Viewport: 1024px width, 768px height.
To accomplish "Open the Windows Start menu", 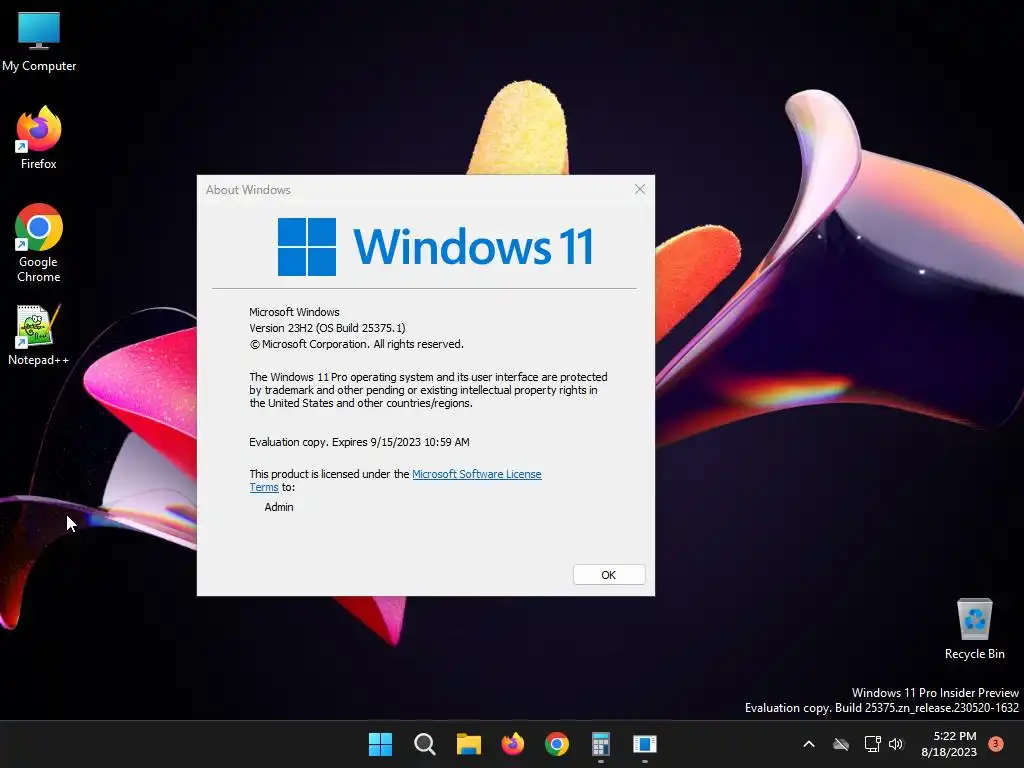I will (380, 744).
